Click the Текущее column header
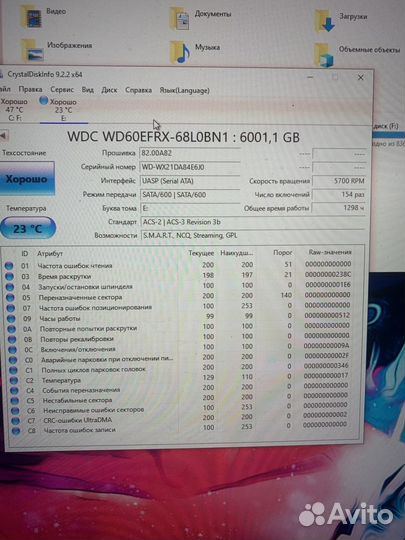Screen dimensions: 405x540 pyautogui.click(x=201, y=253)
